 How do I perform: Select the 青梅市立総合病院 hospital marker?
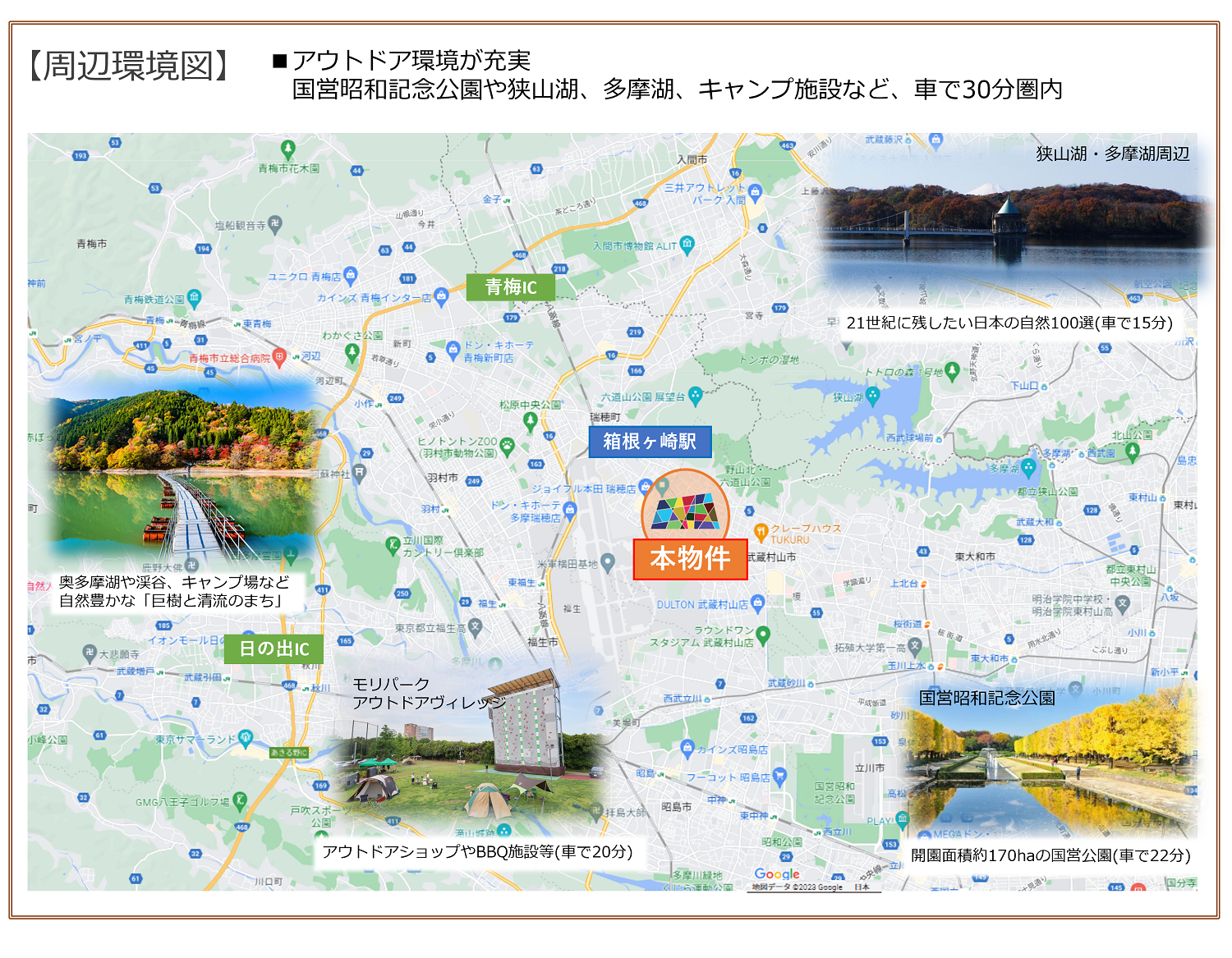click(279, 357)
